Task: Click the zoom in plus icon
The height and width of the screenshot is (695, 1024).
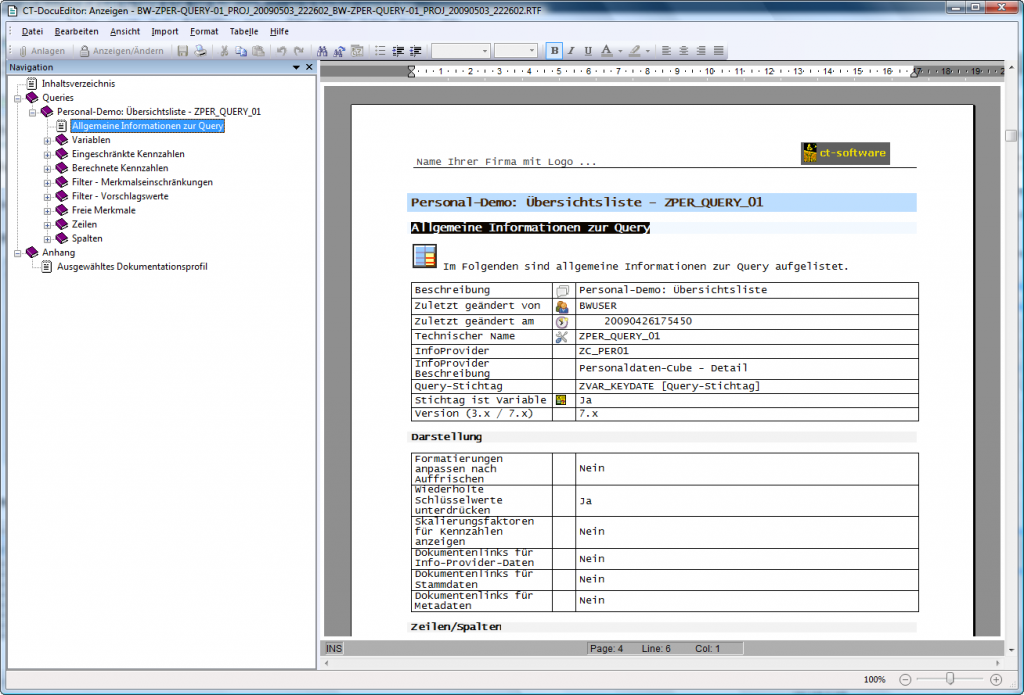Action: (996, 679)
